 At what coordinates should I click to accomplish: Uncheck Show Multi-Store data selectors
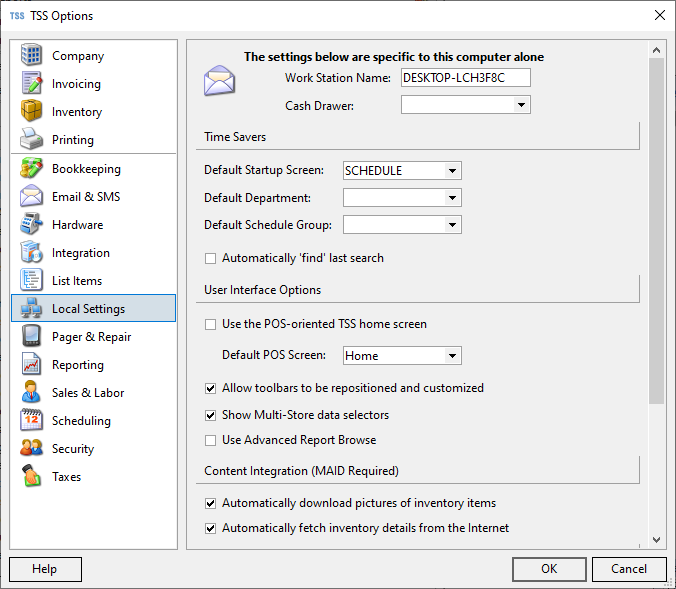coord(210,415)
